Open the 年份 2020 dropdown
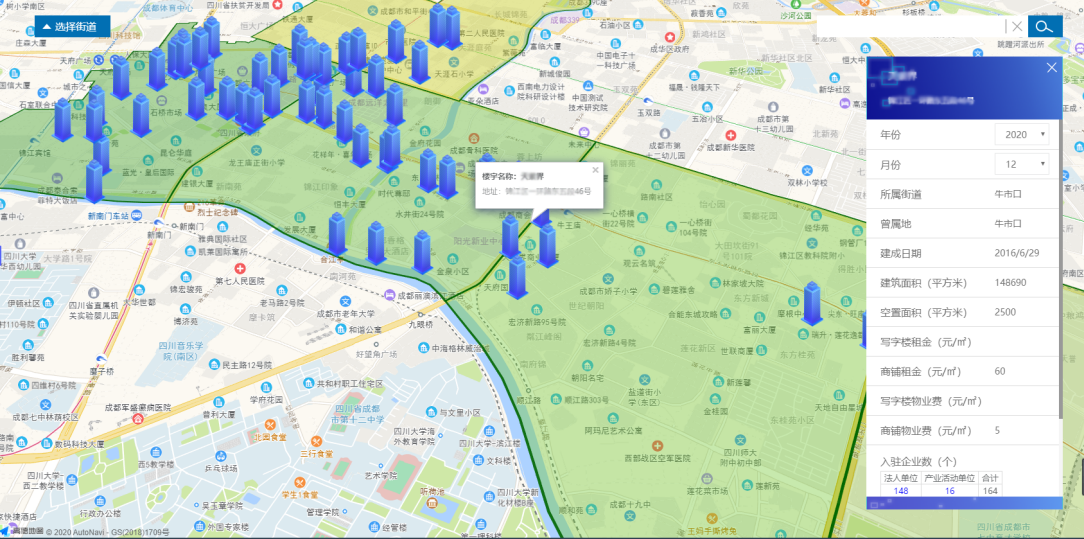This screenshot has height=539, width=1084. pyautogui.click(x=1021, y=134)
